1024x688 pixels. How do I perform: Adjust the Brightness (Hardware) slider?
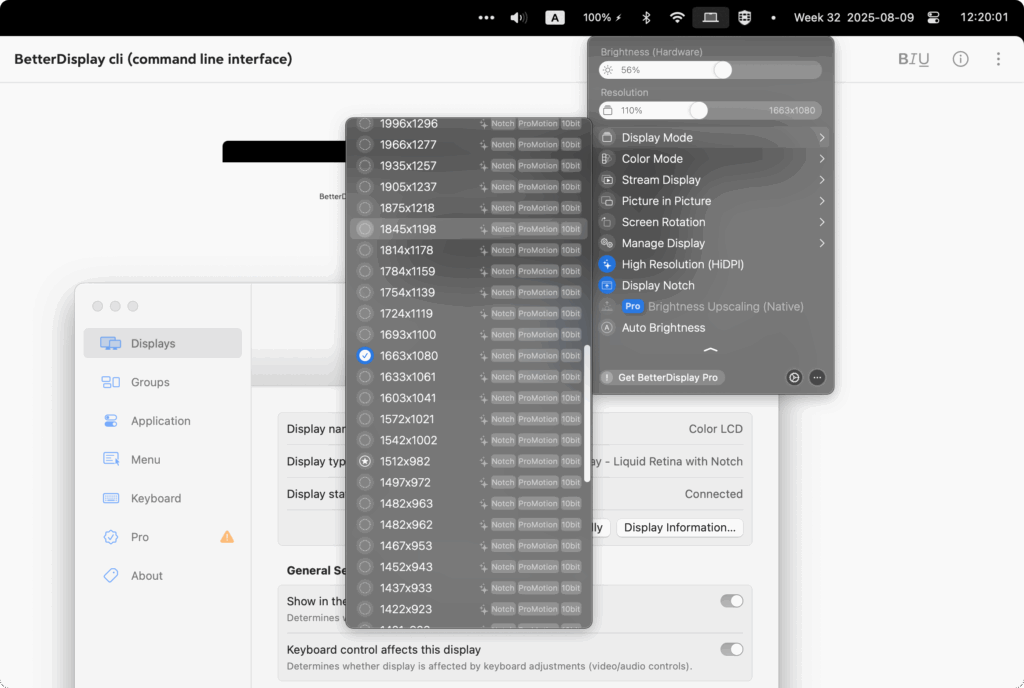(710, 70)
